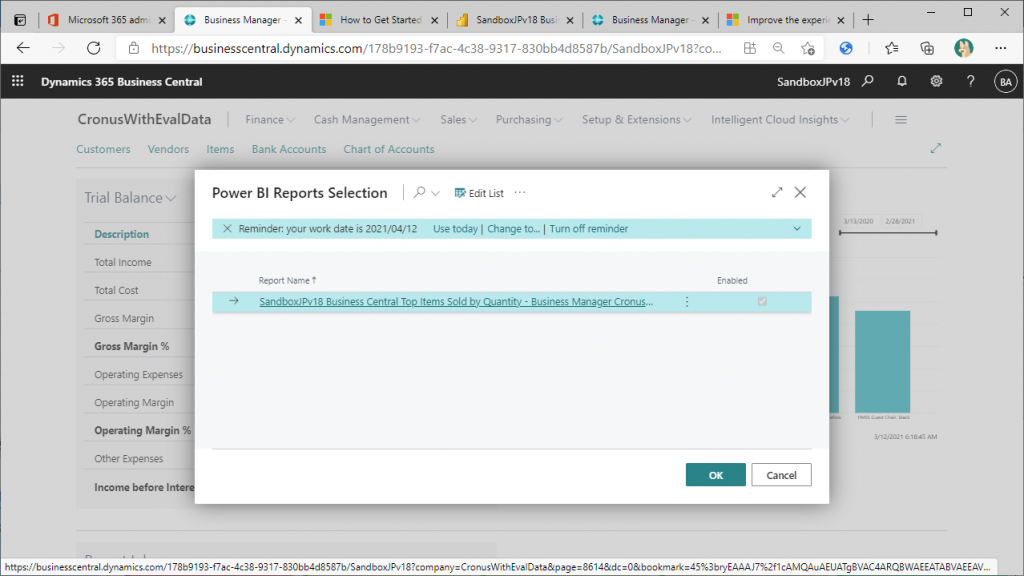Open the Purchasing menu

pos(528,120)
